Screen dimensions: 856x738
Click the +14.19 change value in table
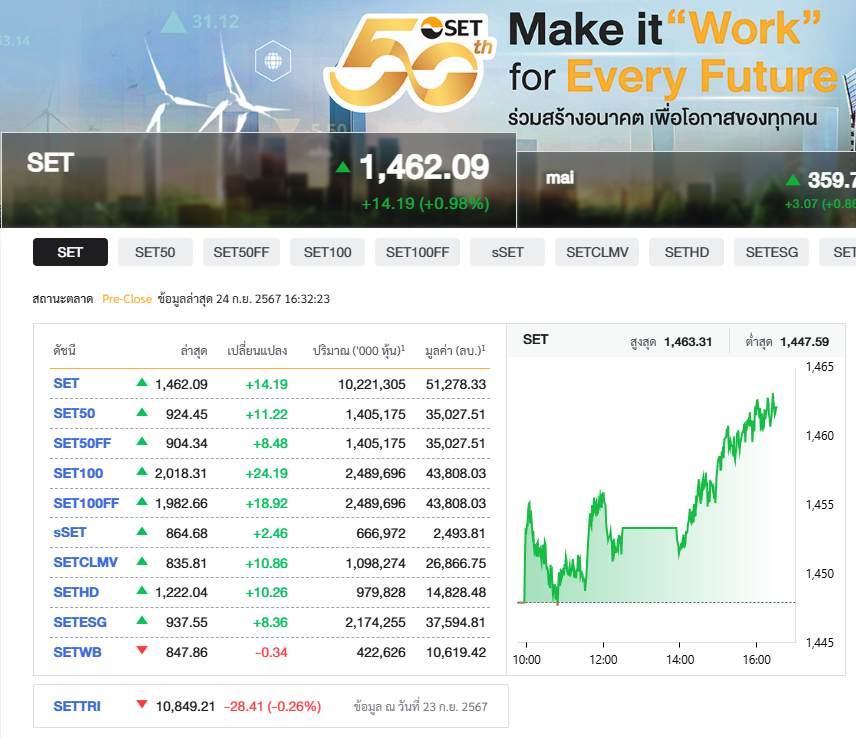(266, 384)
